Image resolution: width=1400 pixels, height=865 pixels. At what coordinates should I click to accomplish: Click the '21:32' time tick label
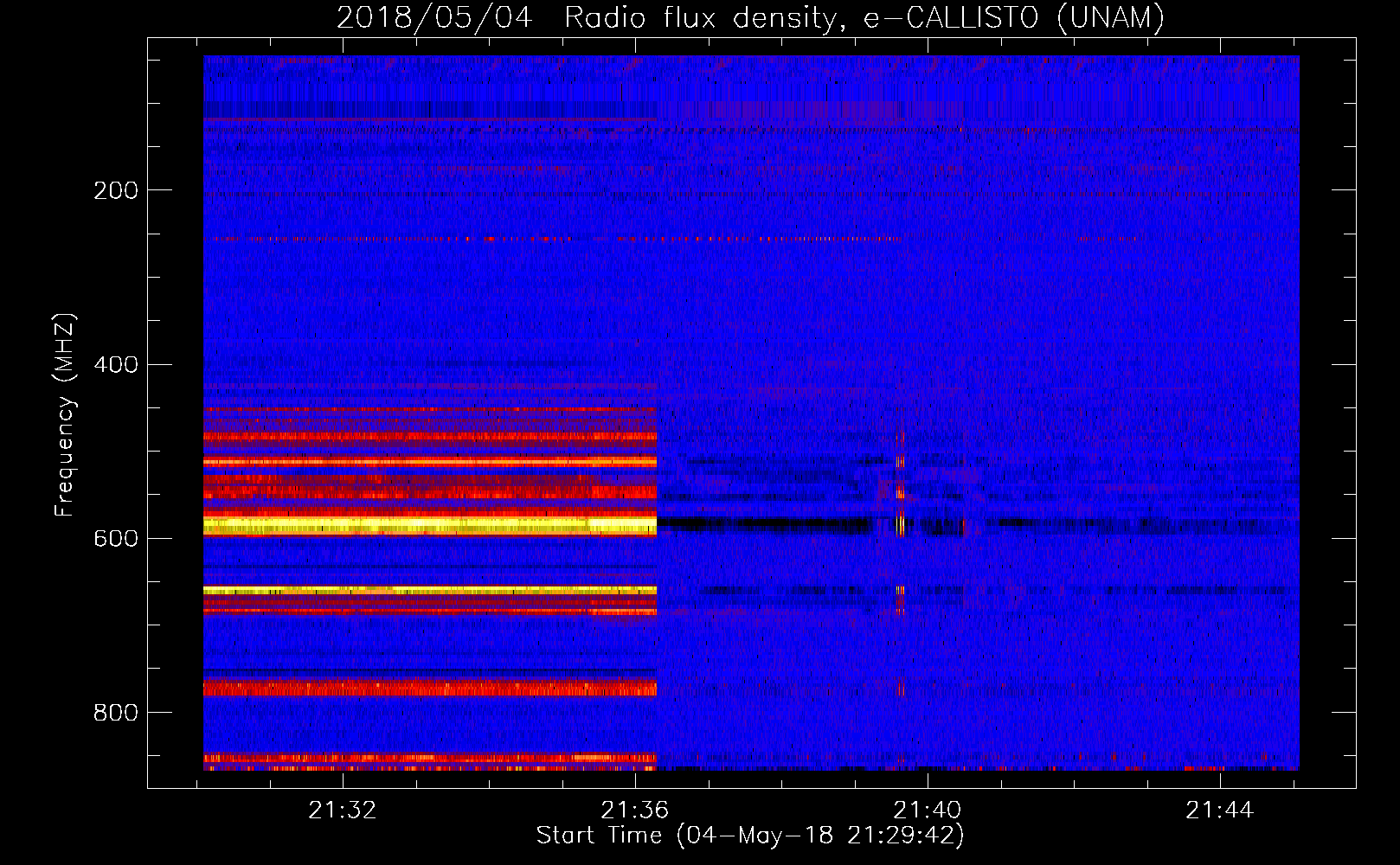click(x=343, y=811)
